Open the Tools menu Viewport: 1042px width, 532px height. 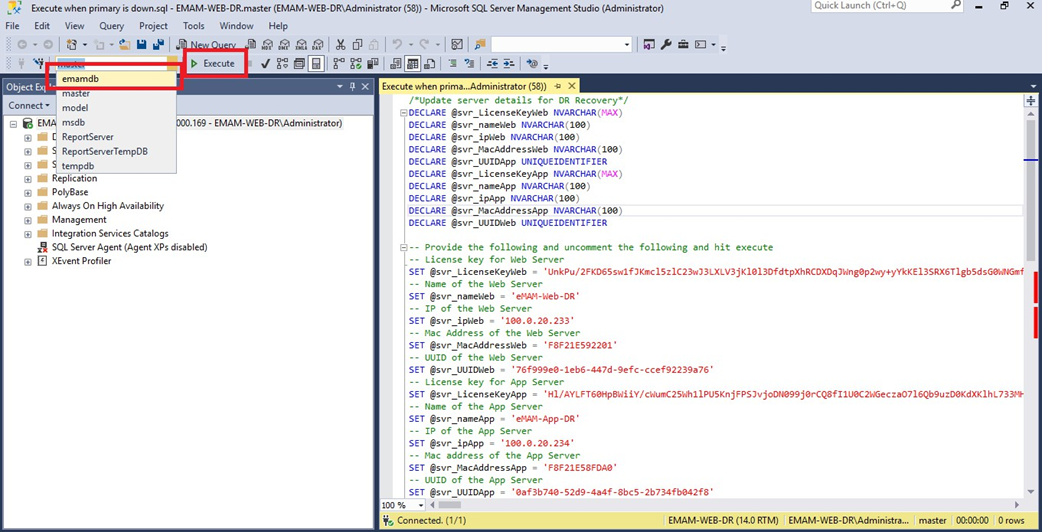tap(193, 26)
